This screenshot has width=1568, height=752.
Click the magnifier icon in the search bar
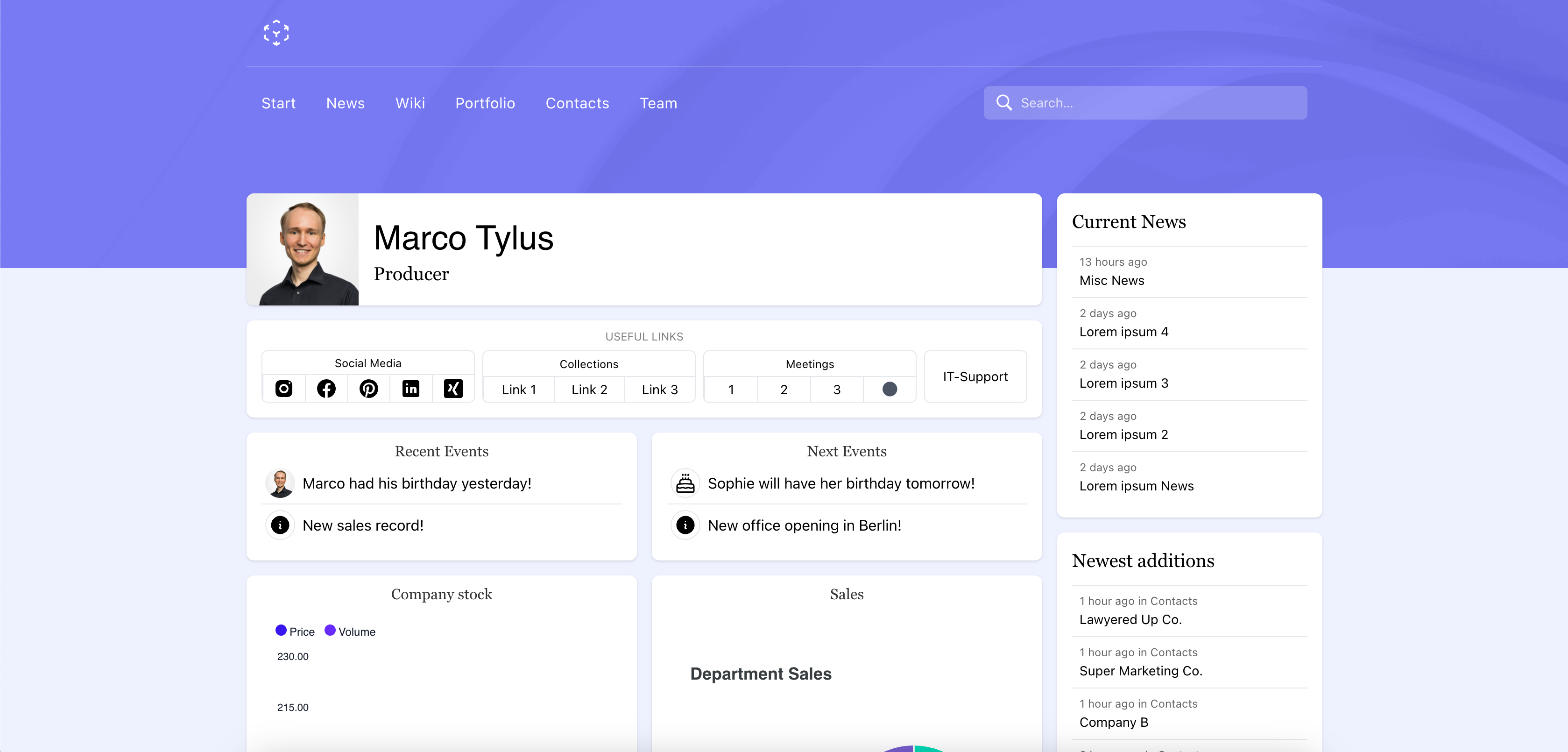point(1004,102)
